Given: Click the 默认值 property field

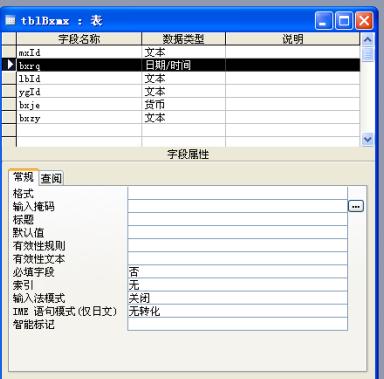Looking at the screenshot, I should click(x=237, y=232).
